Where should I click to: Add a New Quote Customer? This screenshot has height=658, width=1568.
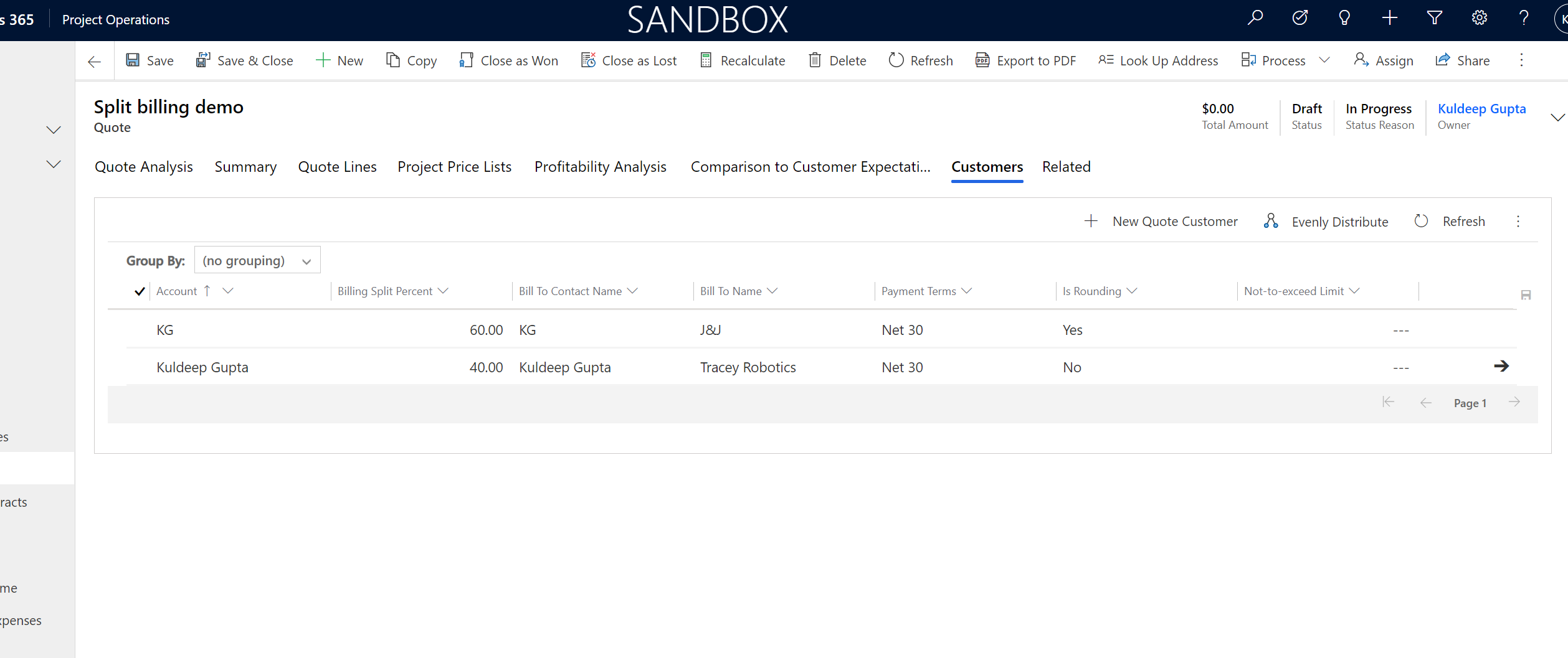click(1161, 221)
